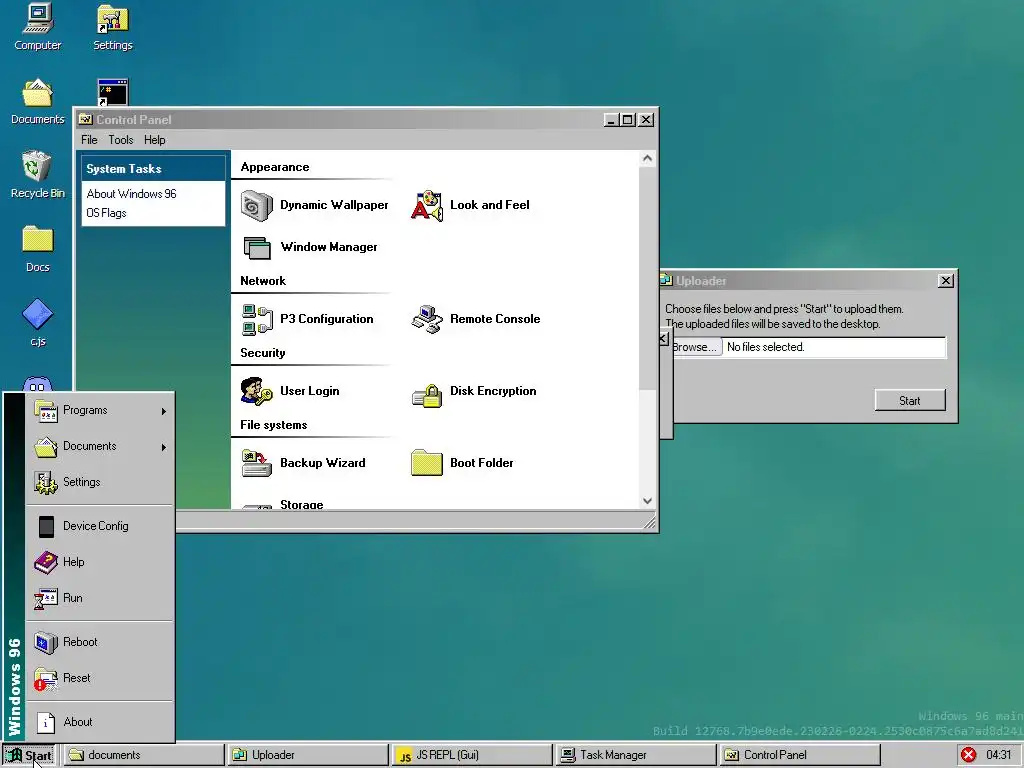Click the Control Panel vertical scrollbar track
Screen dimensions: 1024x768
click(647, 441)
